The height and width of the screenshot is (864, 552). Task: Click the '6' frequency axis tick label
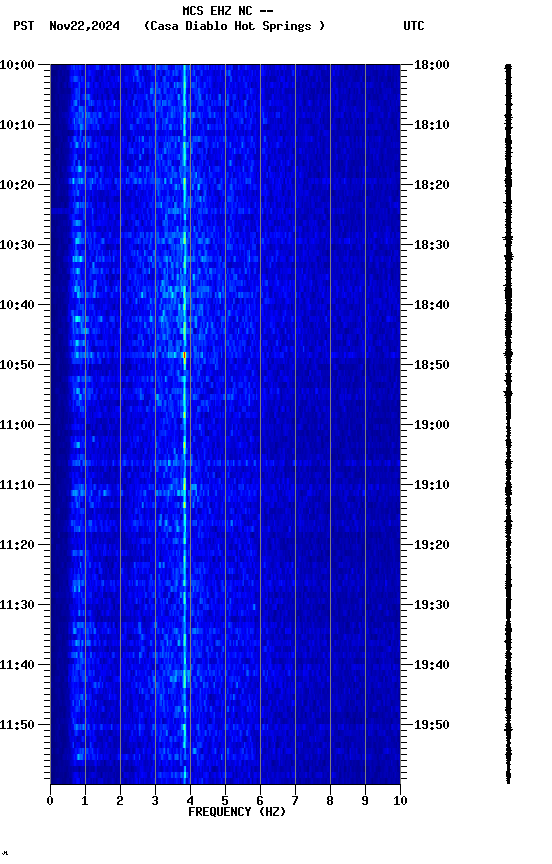point(260,801)
